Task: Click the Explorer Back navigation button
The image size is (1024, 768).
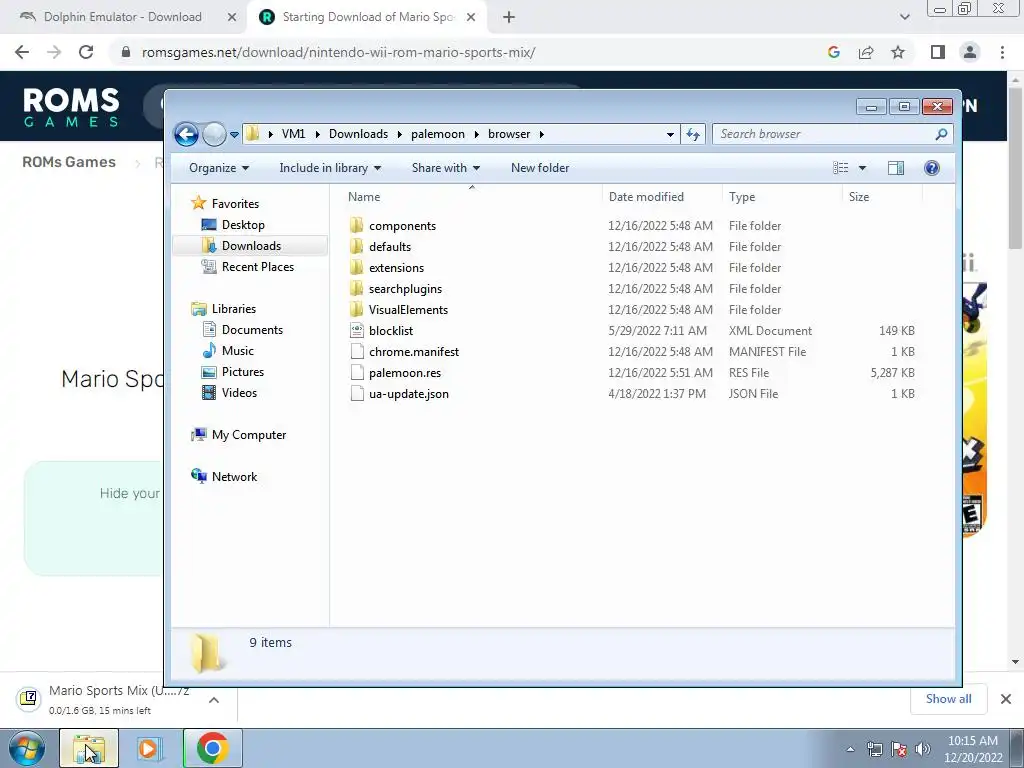Action: [x=186, y=135]
